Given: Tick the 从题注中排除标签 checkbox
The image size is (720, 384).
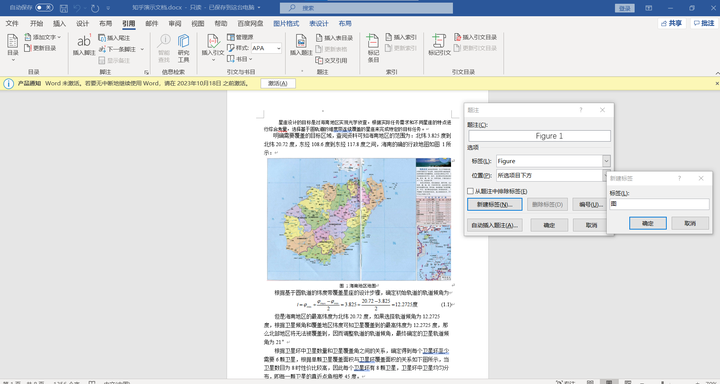Looking at the screenshot, I should click(470, 191).
